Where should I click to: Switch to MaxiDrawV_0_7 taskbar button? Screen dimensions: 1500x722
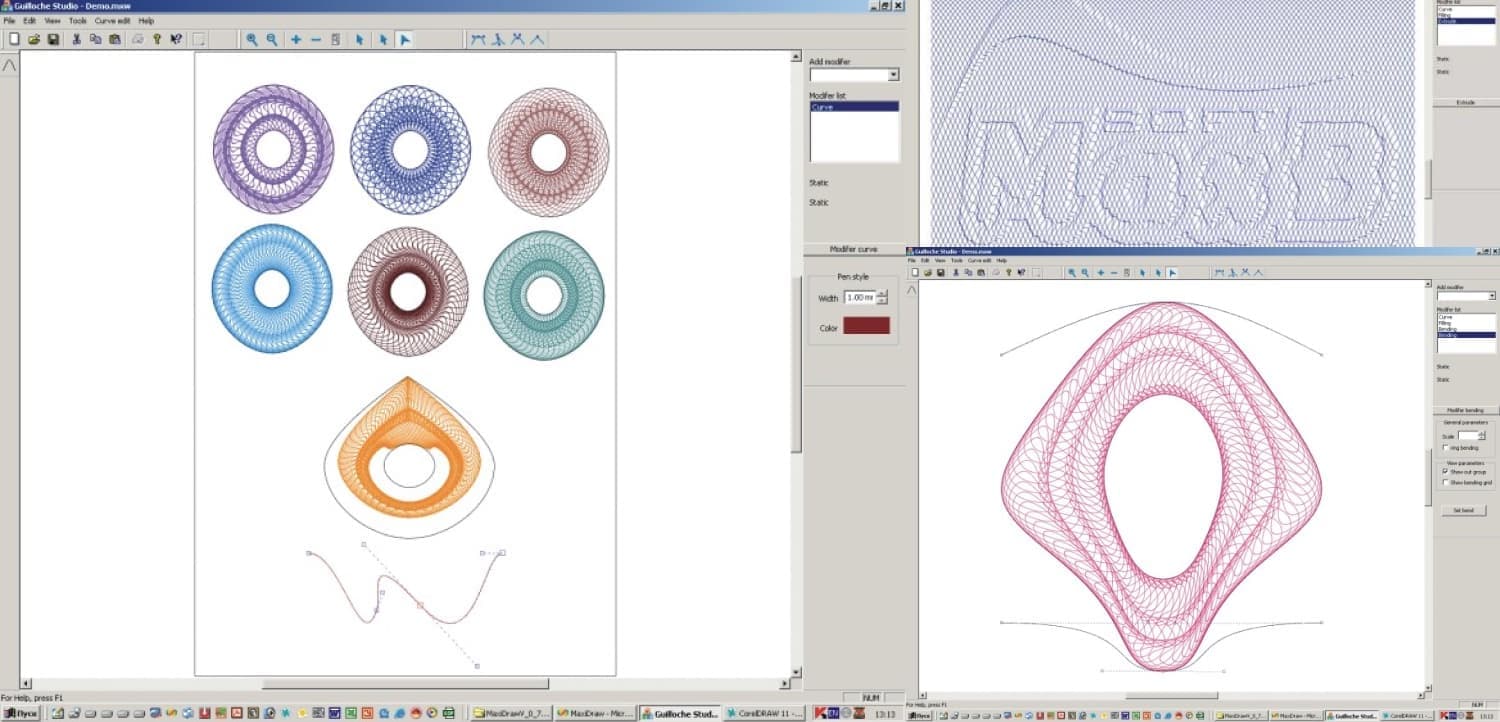point(513,713)
